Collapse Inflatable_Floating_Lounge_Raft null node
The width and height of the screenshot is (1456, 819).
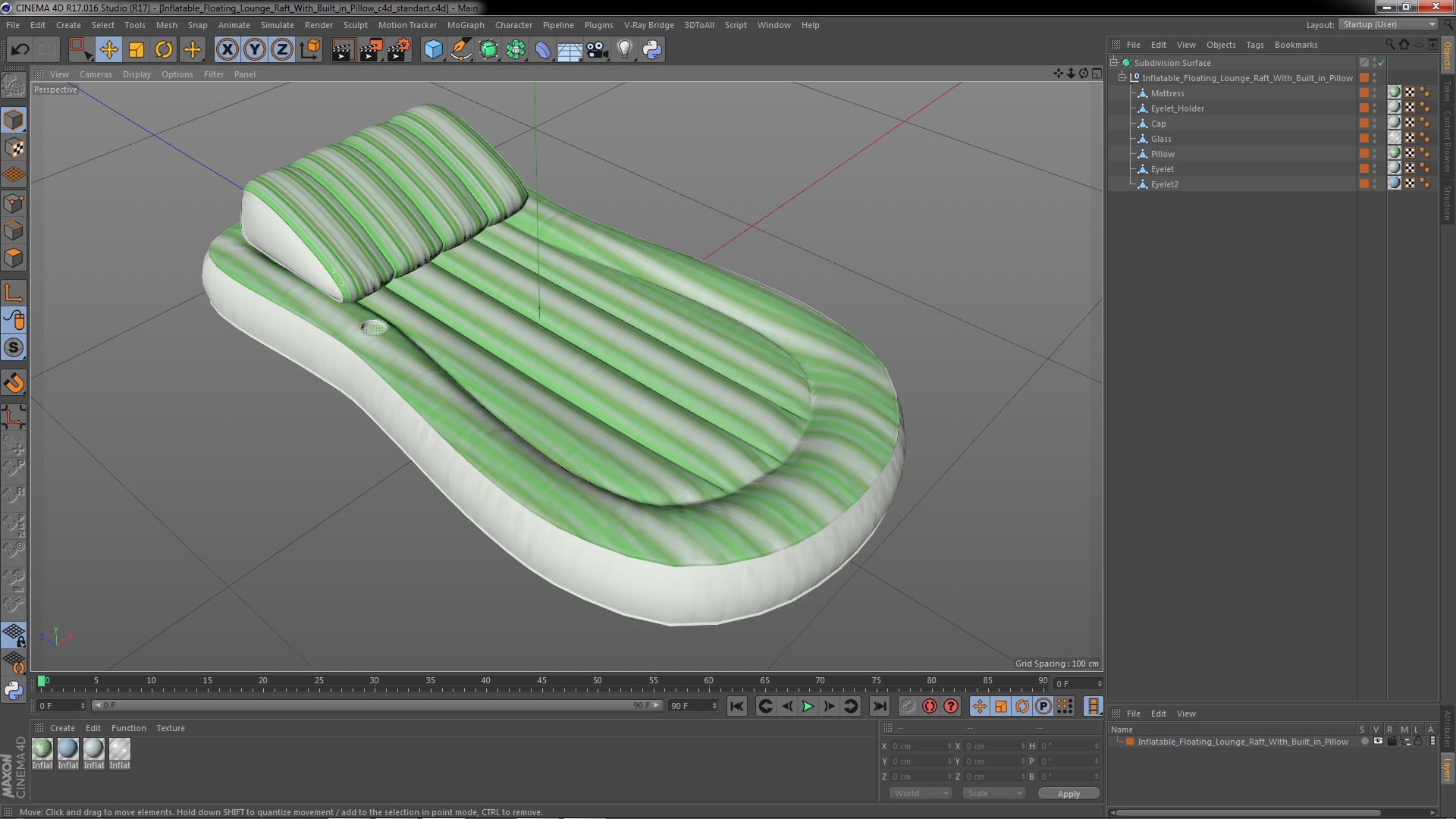(1123, 78)
